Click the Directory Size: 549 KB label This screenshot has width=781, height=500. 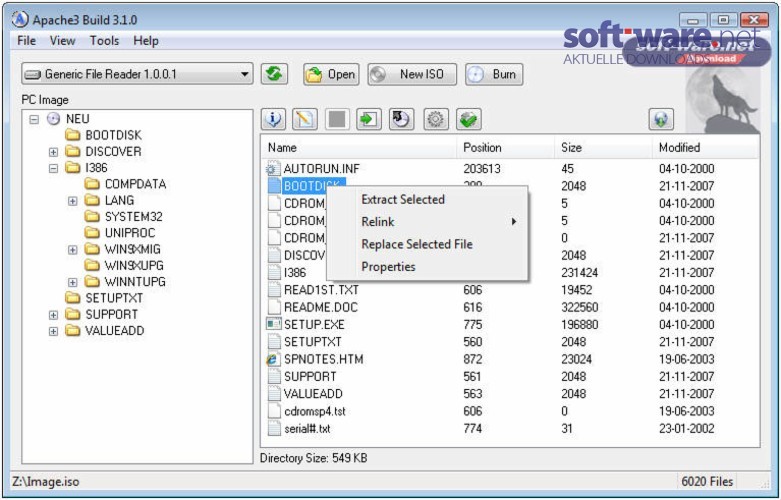pos(313,458)
